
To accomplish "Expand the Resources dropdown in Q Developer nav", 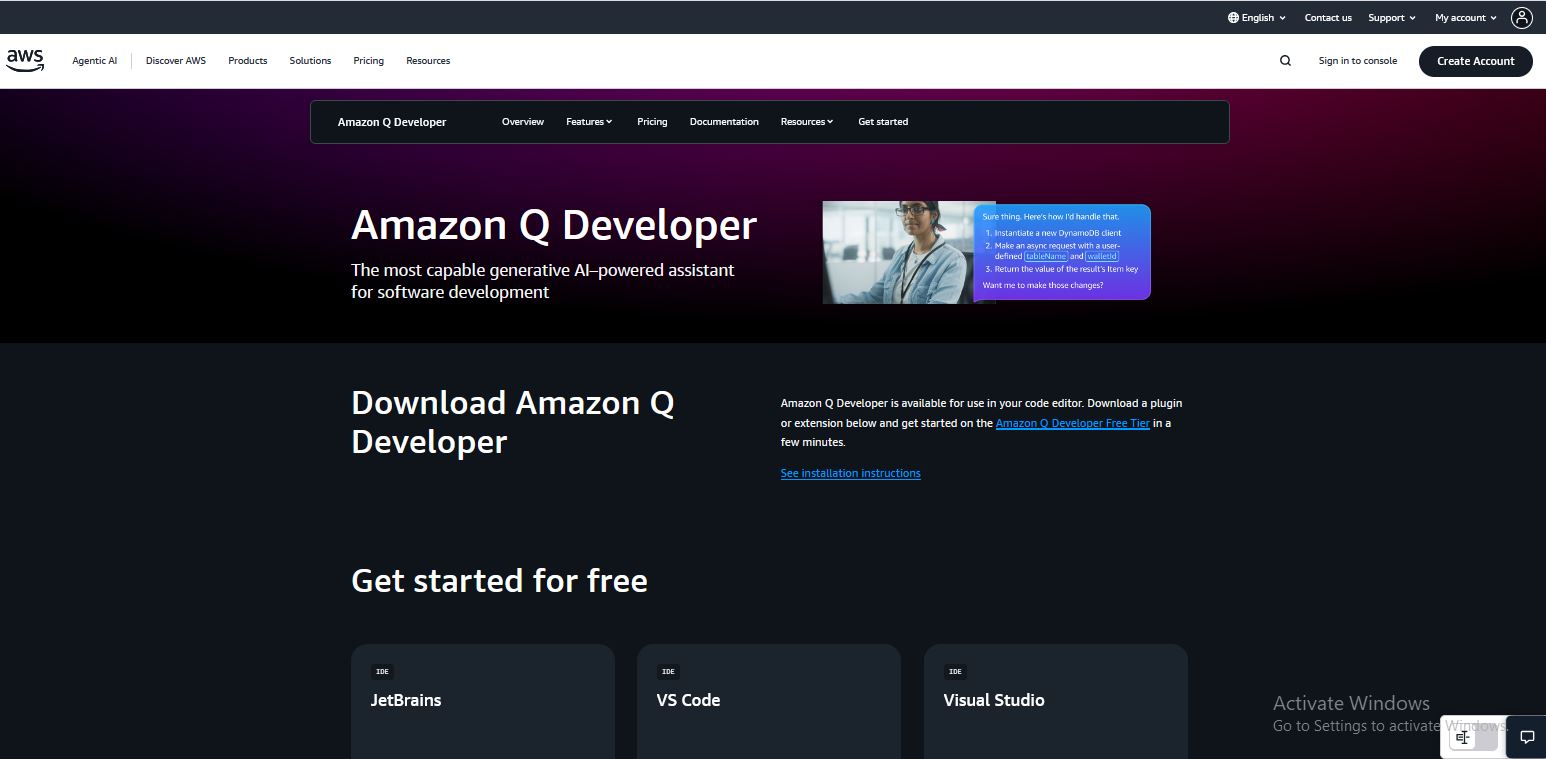I will [x=806, y=121].
